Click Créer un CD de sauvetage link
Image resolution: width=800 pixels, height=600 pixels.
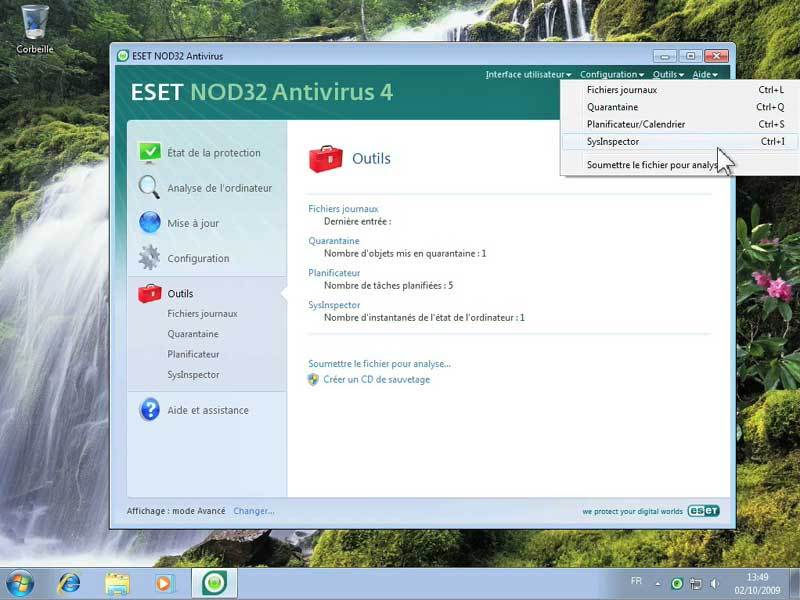pyautogui.click(x=377, y=380)
